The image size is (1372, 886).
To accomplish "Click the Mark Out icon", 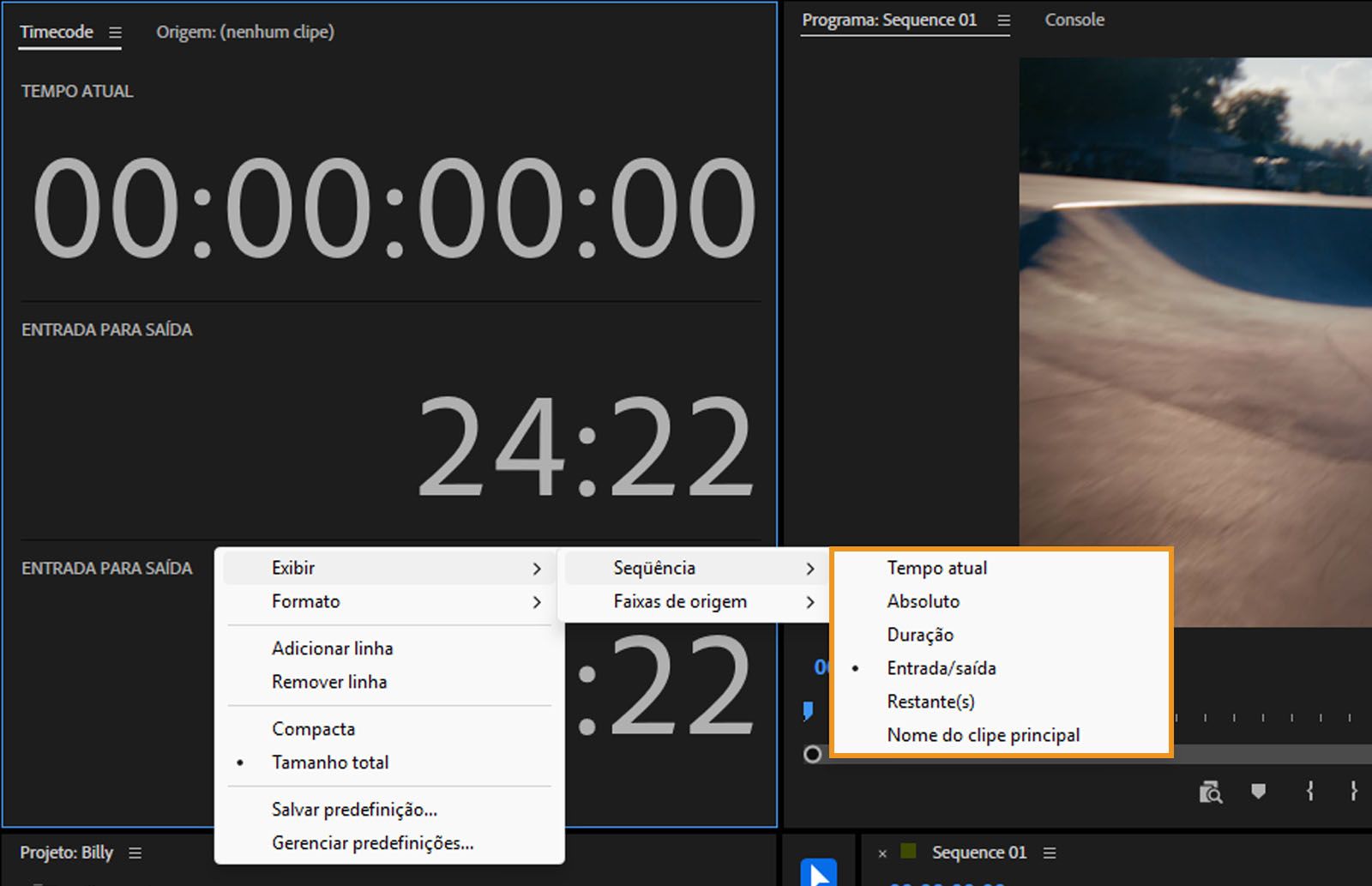I will pyautogui.click(x=1353, y=790).
